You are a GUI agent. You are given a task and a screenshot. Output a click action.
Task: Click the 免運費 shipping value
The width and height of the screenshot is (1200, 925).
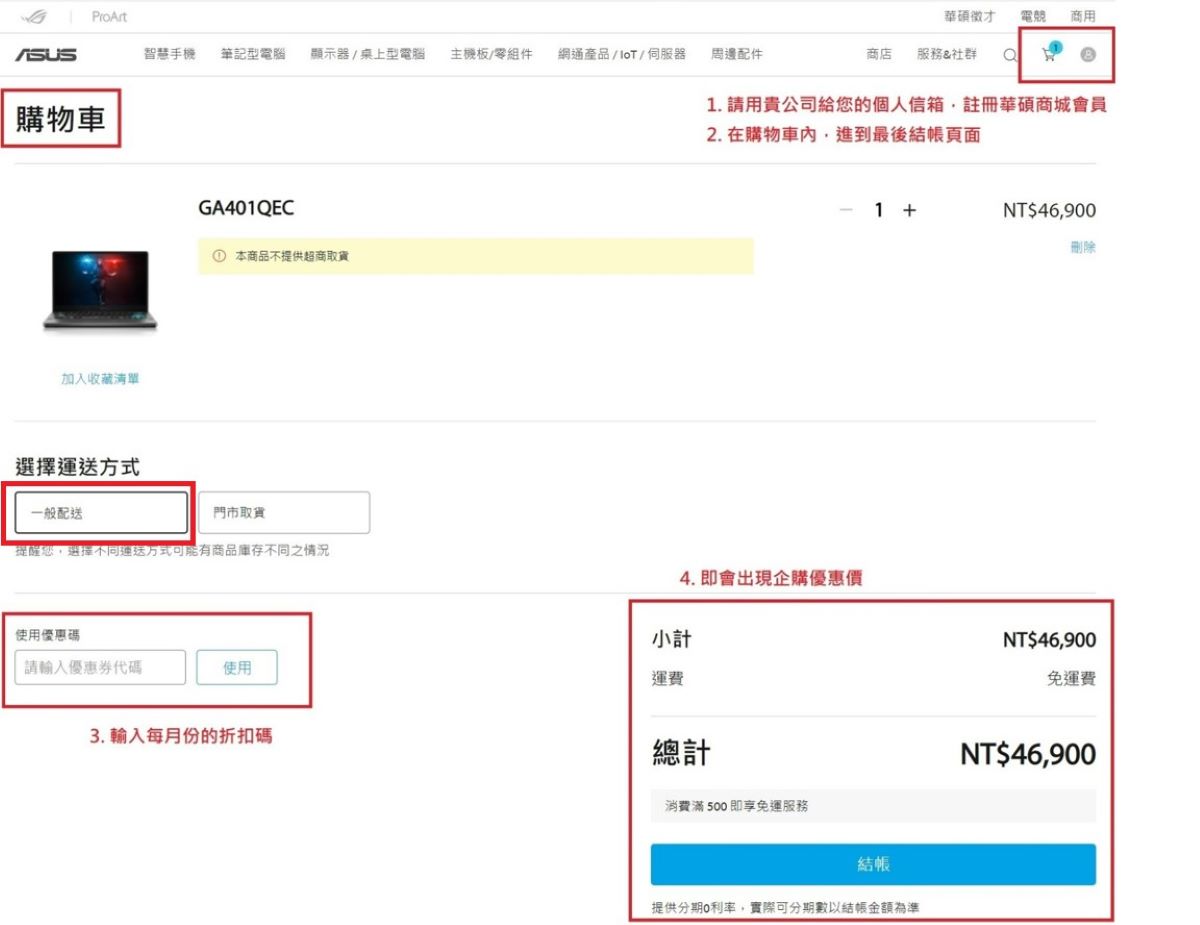pos(1071,679)
